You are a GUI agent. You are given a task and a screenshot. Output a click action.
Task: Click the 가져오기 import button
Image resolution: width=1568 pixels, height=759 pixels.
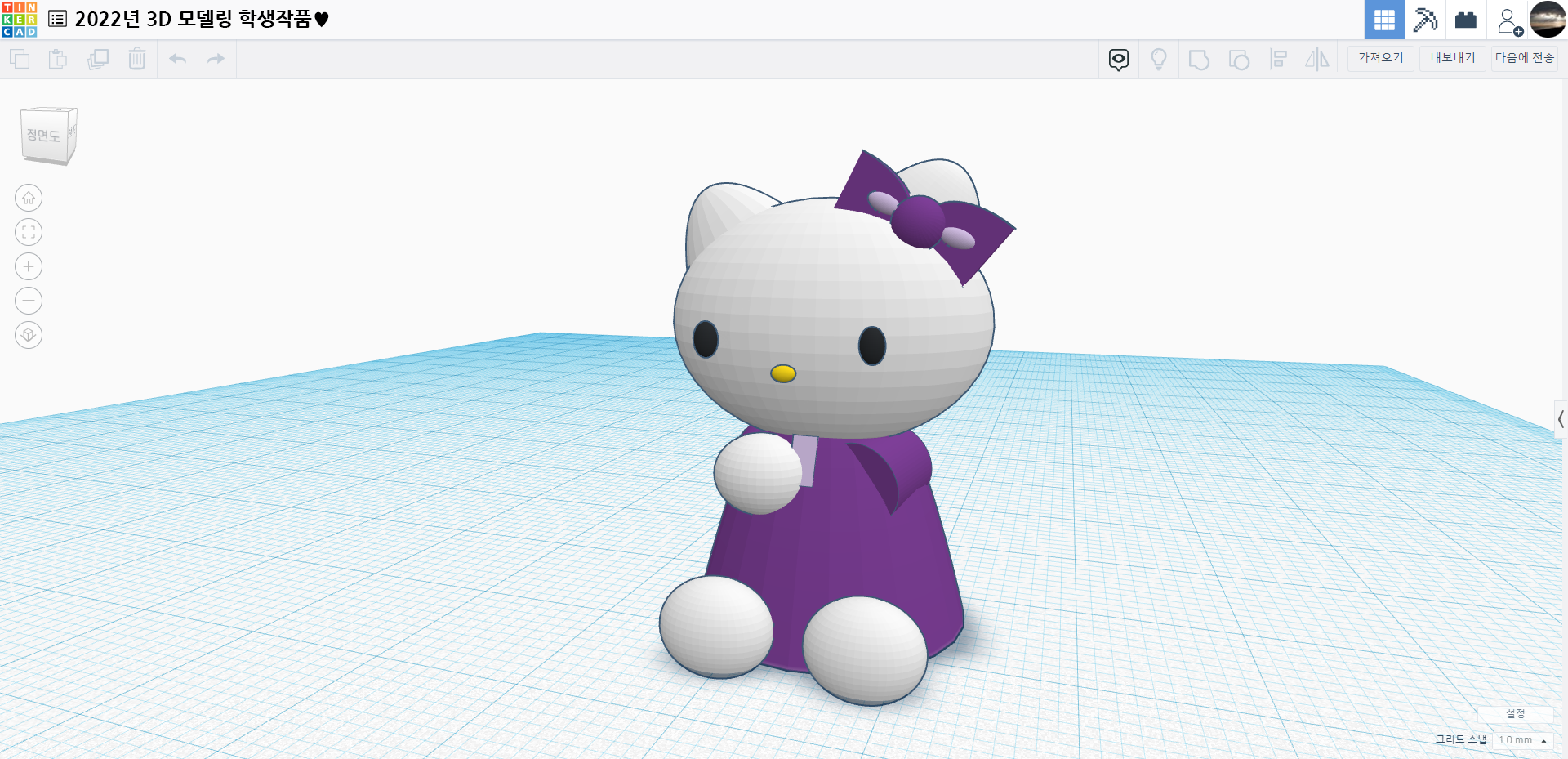(x=1381, y=58)
